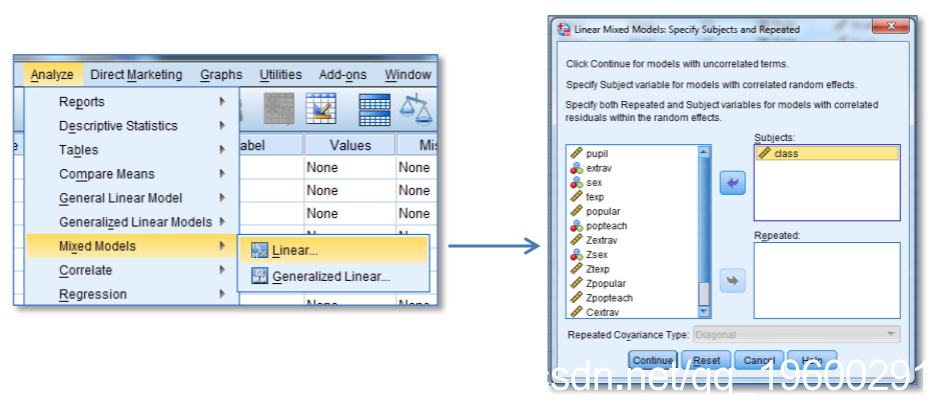The width and height of the screenshot is (937, 408).
Task: Select Mixed Models menu entry
Action: point(131,246)
